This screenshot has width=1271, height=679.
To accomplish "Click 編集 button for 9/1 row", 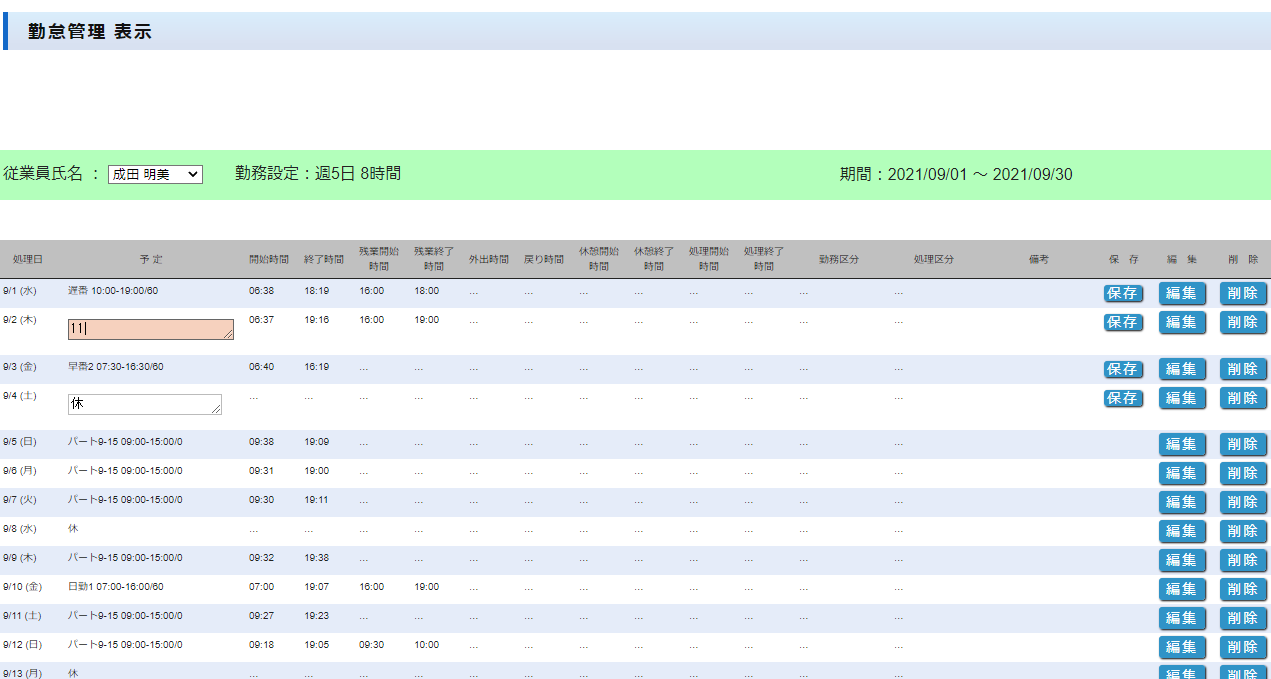I will [1181, 293].
